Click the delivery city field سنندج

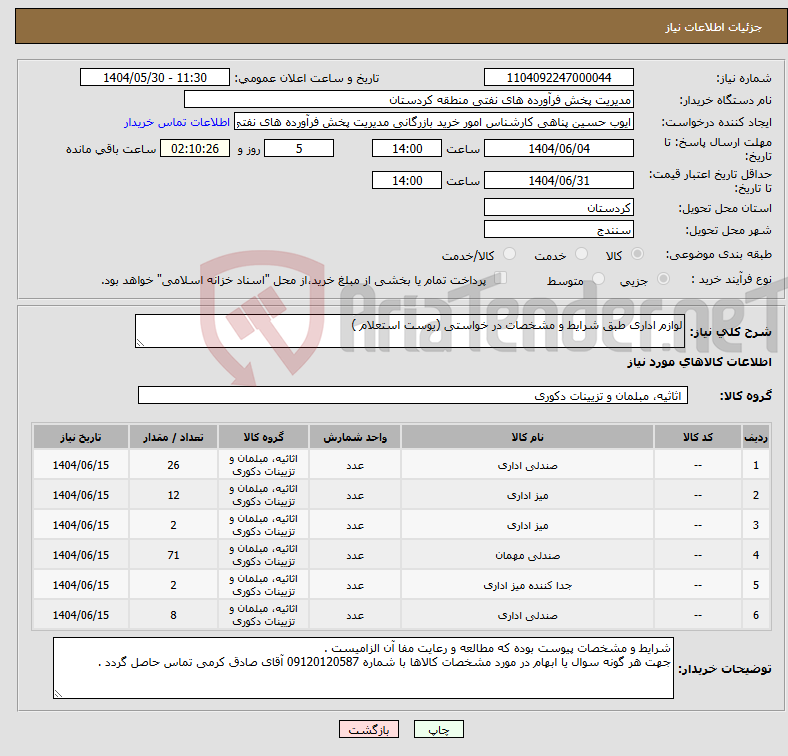click(558, 230)
